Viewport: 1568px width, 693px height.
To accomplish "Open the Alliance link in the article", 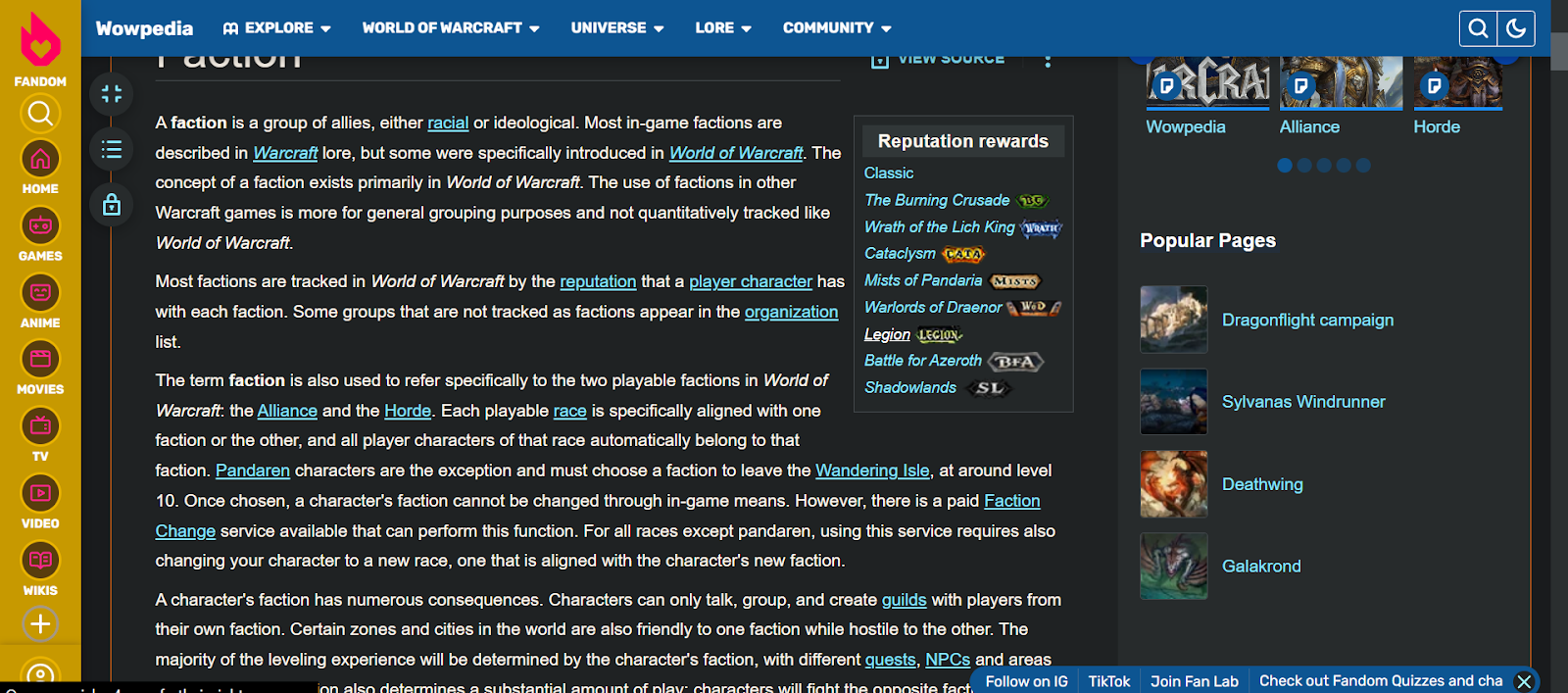I will click(x=287, y=411).
